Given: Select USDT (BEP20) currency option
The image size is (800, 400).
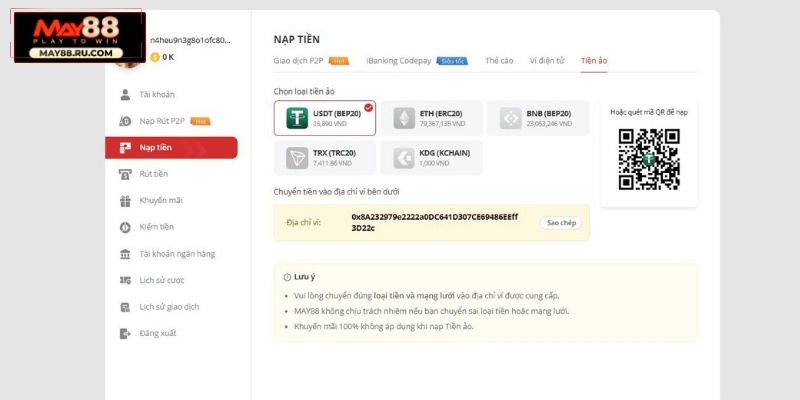Looking at the screenshot, I should click(x=324, y=118).
